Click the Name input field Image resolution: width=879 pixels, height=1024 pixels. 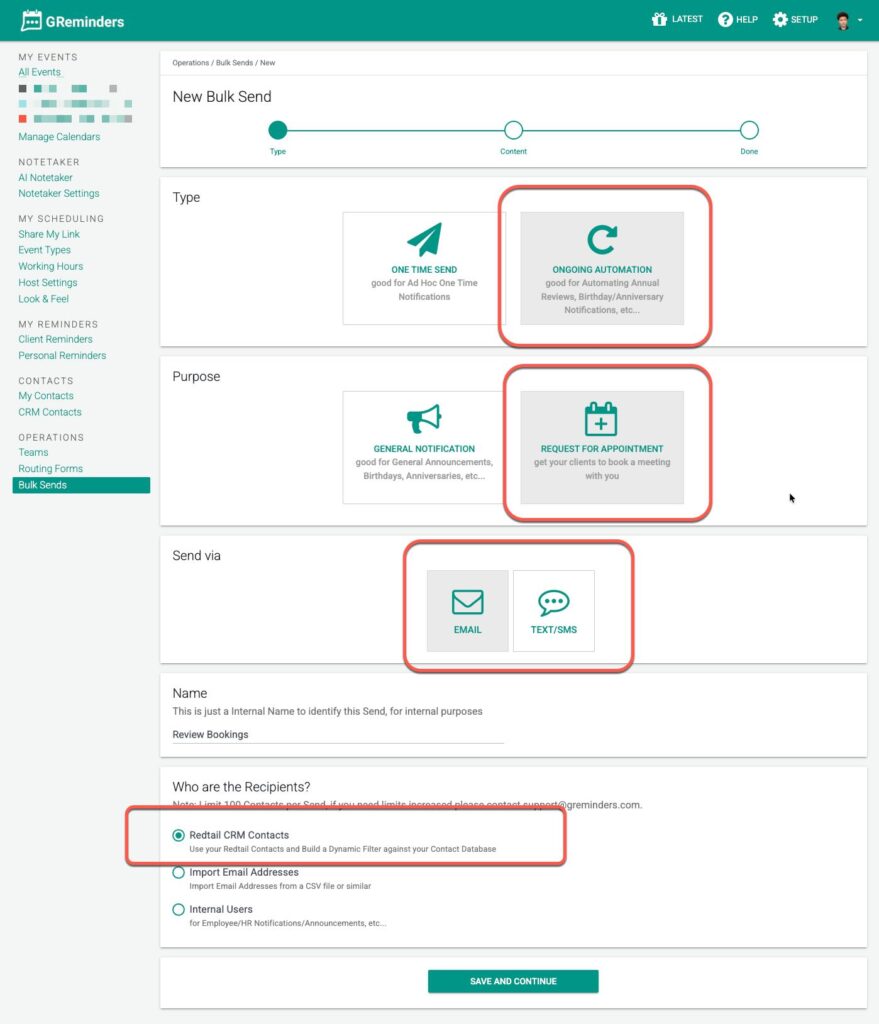pyautogui.click(x=338, y=734)
